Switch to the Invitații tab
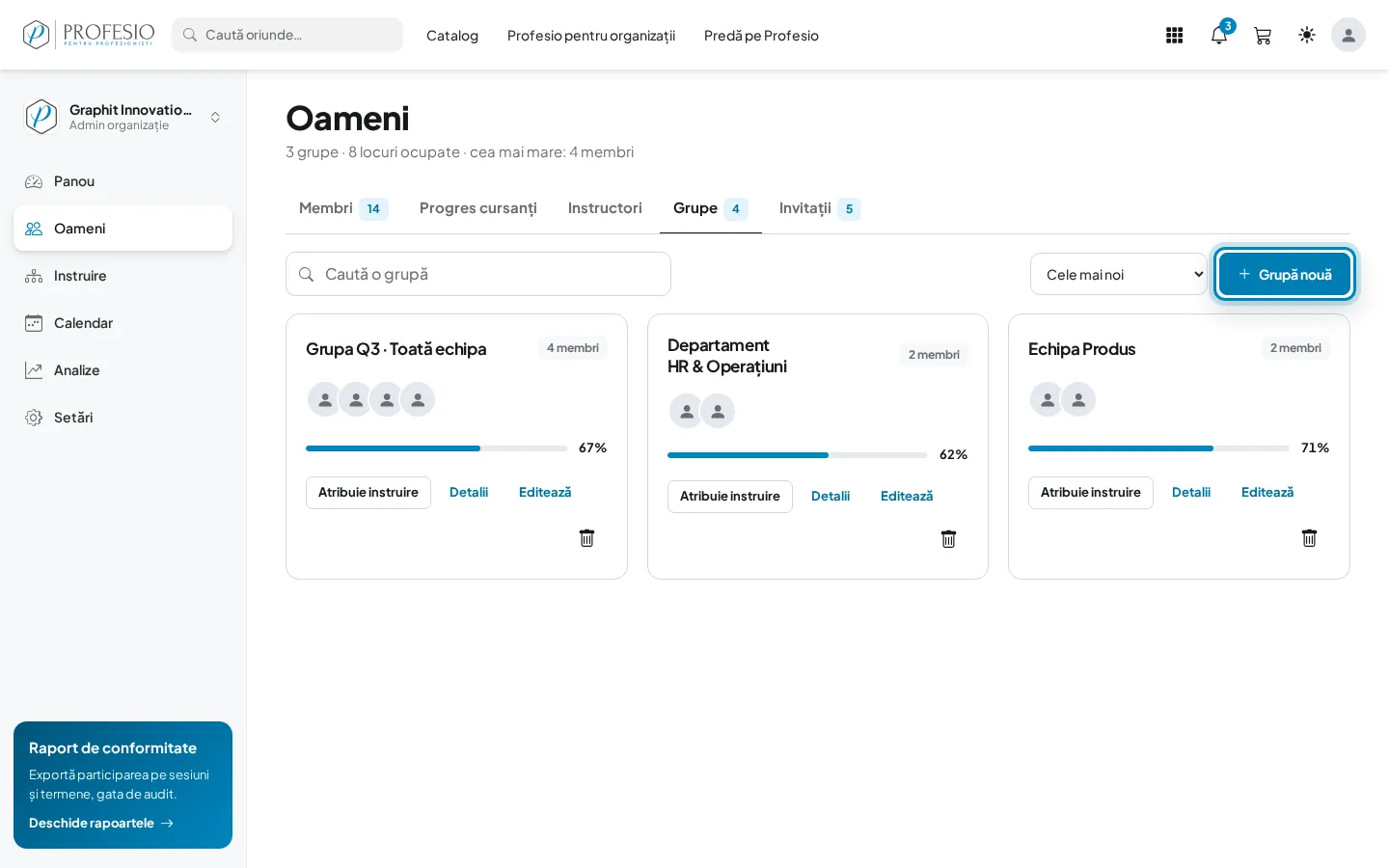Screen dimensions: 1389x868 pos(820,208)
